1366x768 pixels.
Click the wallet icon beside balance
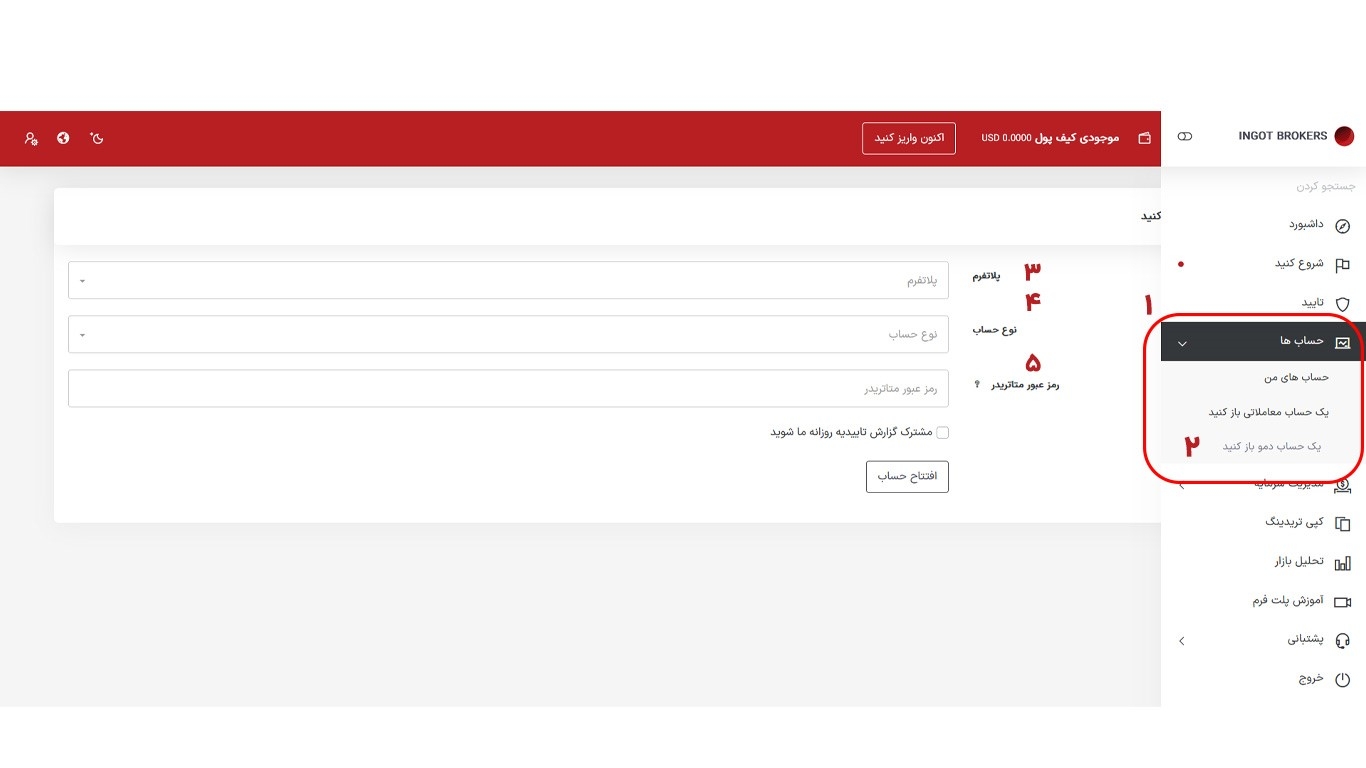pyautogui.click(x=1144, y=138)
